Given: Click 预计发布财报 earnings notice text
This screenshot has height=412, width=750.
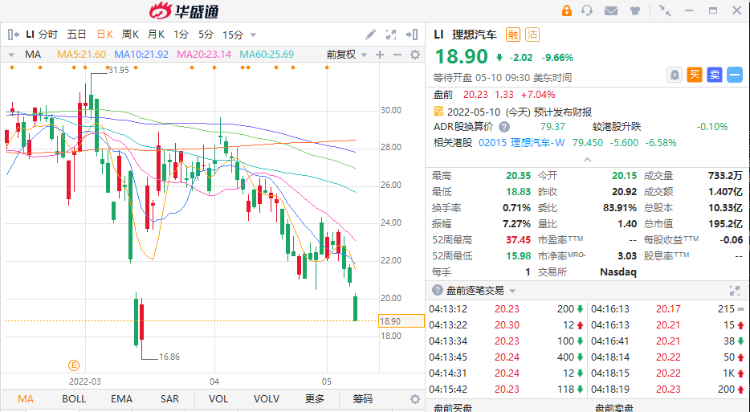Looking at the screenshot, I should [563, 112].
